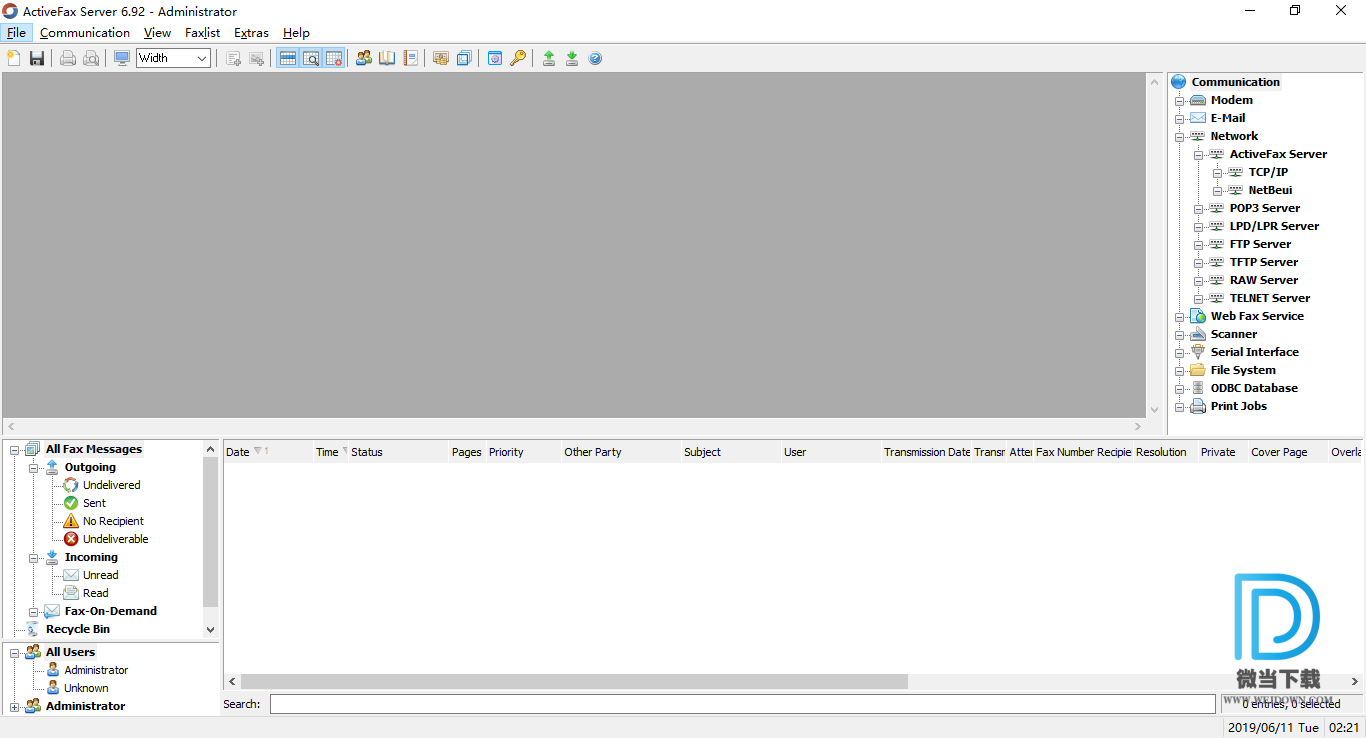Open the Unread incoming folder
This screenshot has height=738, width=1366.
click(100, 575)
